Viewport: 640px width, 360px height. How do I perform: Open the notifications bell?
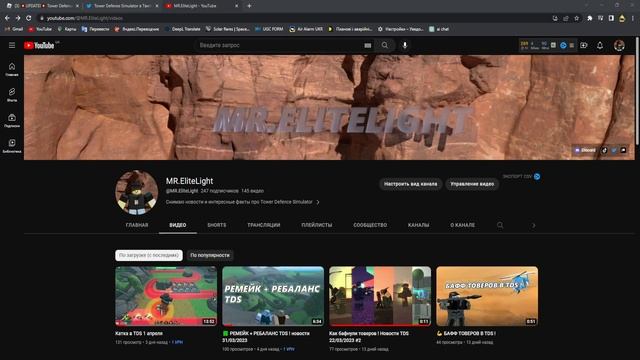click(600, 45)
